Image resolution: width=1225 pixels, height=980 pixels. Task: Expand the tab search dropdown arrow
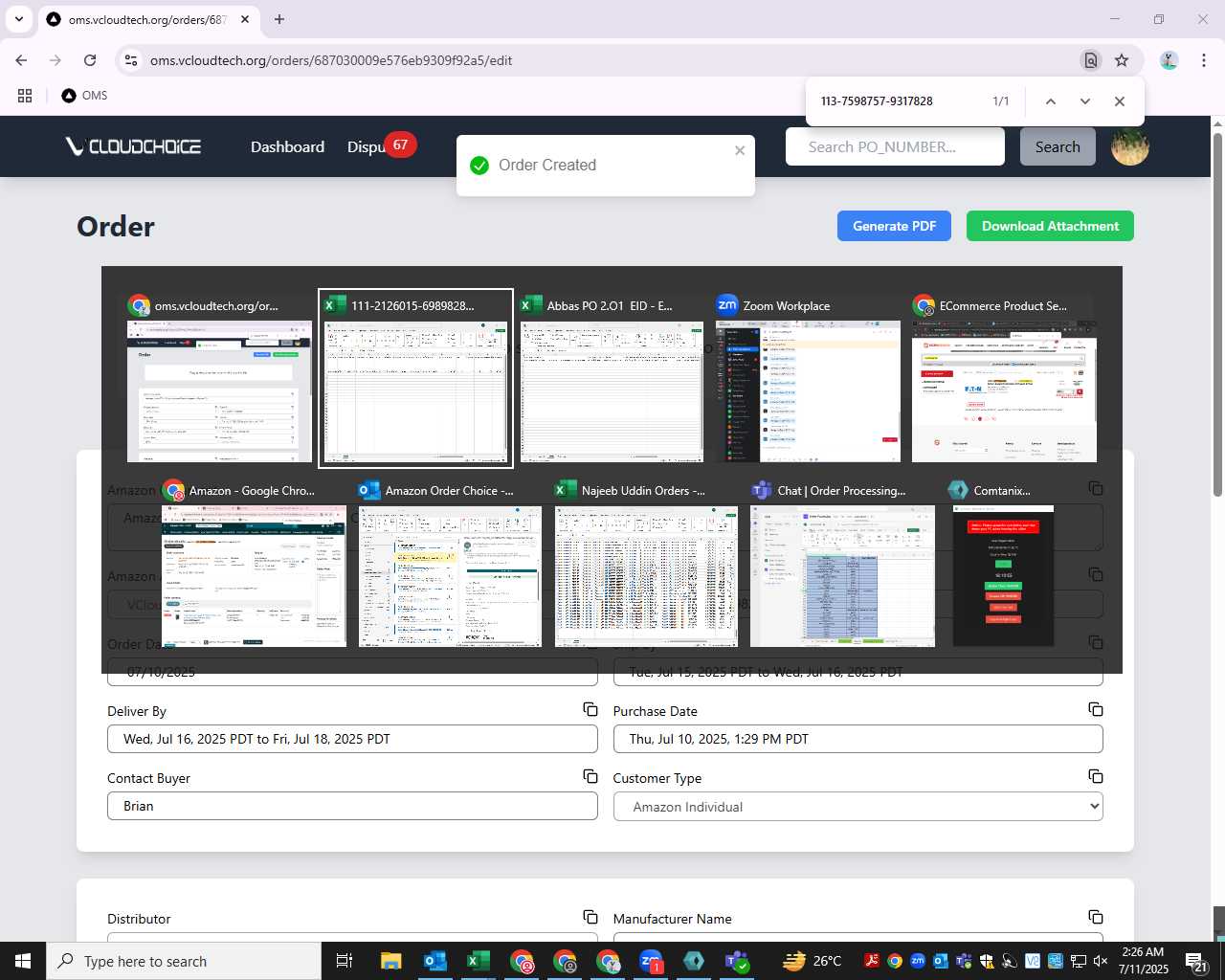tap(19, 19)
